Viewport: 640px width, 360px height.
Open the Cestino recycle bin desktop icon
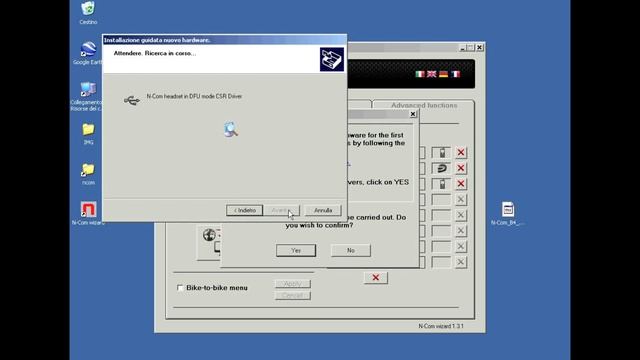pos(88,12)
